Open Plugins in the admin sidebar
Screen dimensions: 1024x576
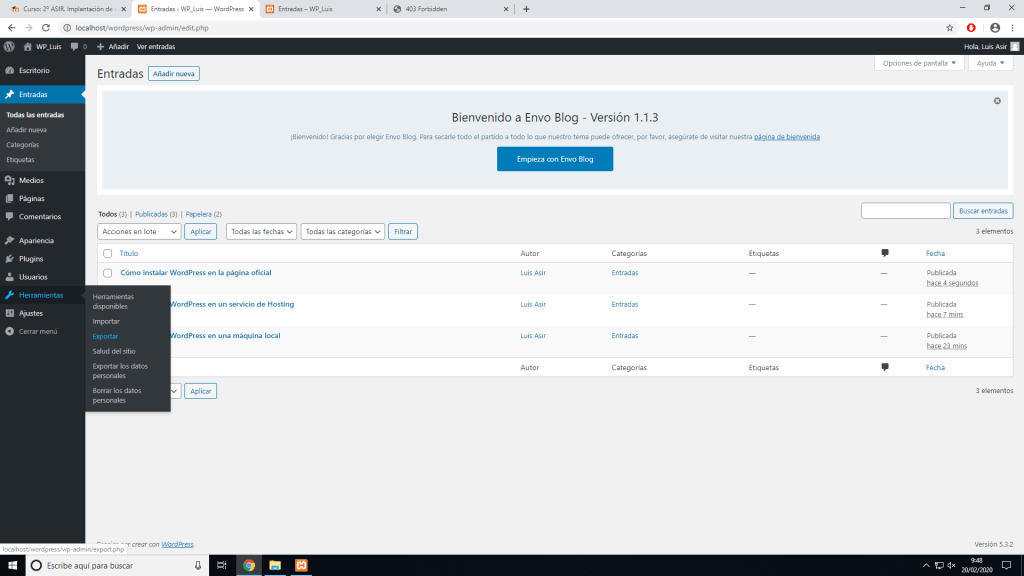point(31,258)
